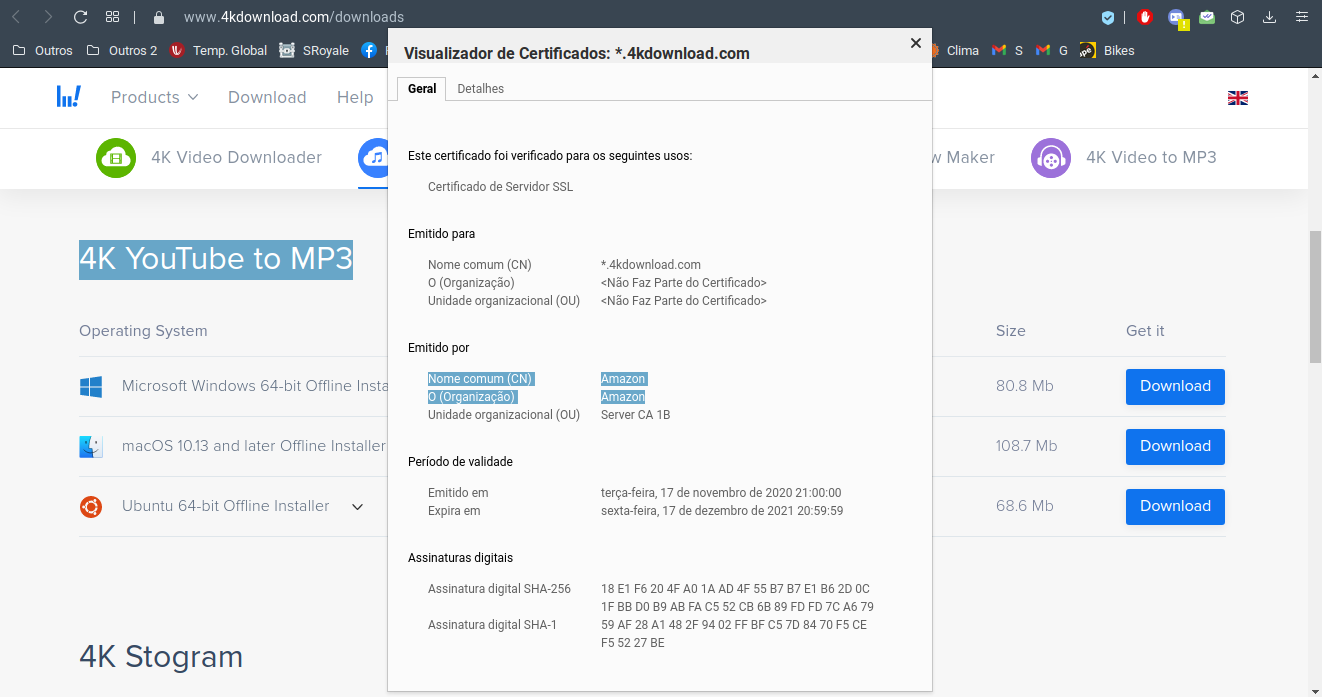1322x697 pixels.
Task: Click the Windows logo in the installer row
Action: coord(91,386)
